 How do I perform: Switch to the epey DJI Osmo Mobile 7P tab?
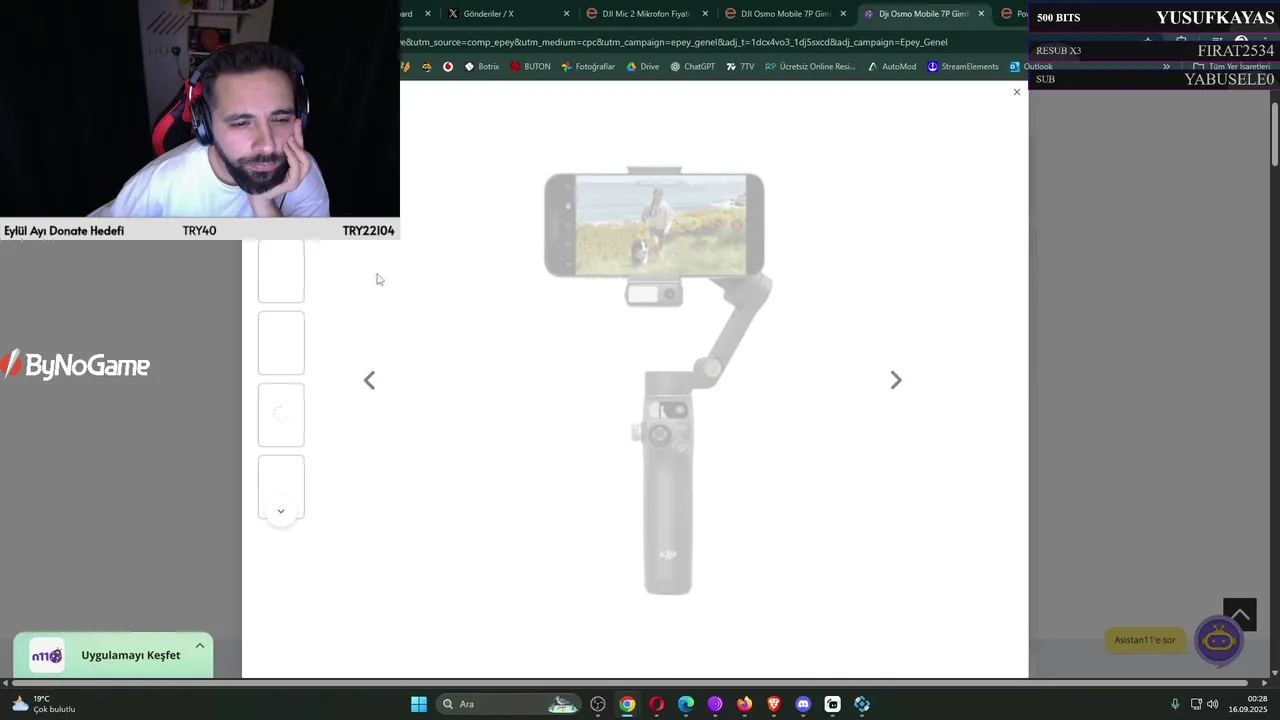click(785, 14)
